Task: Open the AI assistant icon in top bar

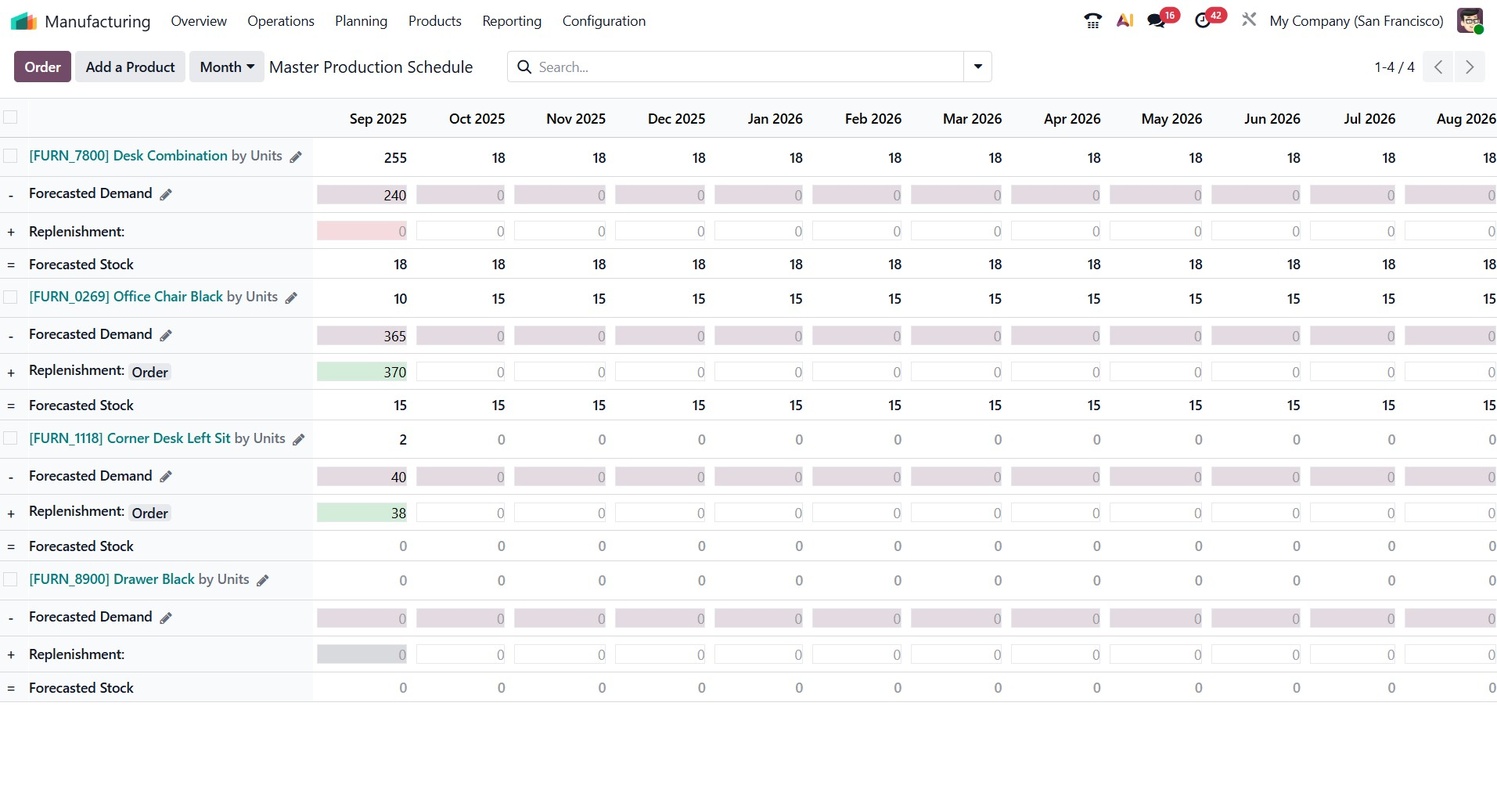Action: (x=1125, y=20)
